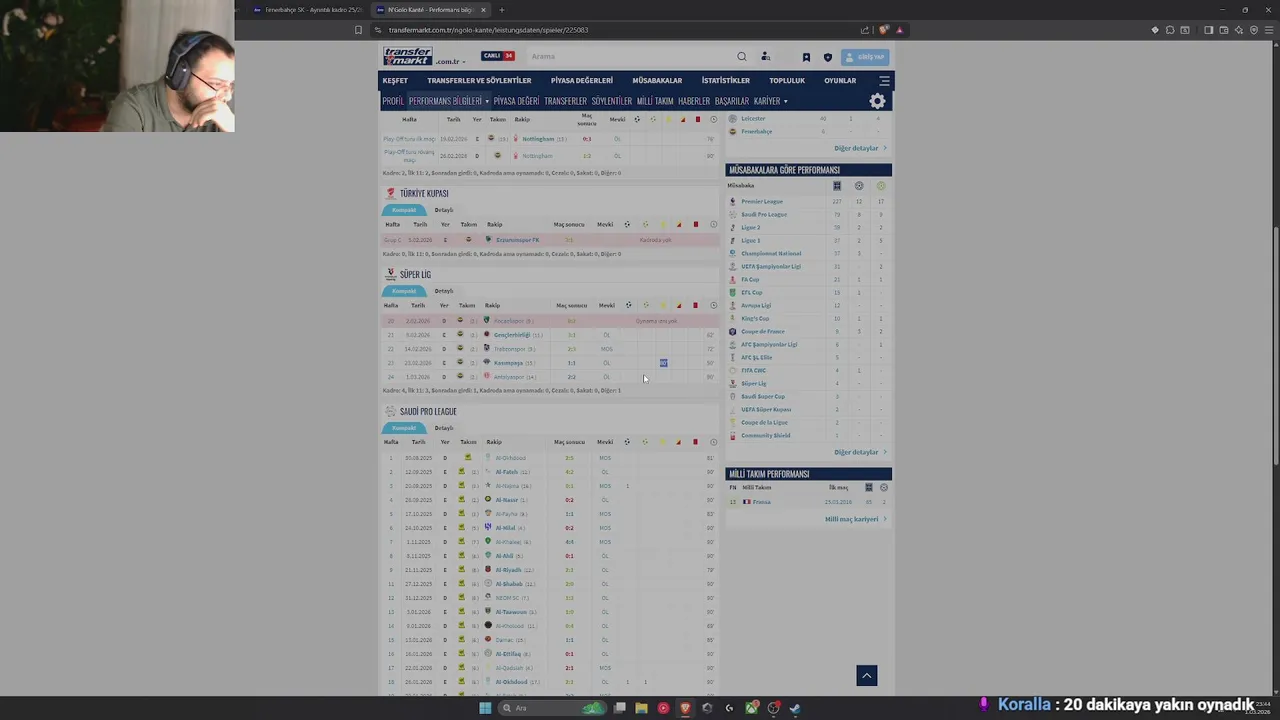Image resolution: width=1280 pixels, height=720 pixels.
Task: Open the .com.tr domain selector dropdown
Action: tap(448, 62)
